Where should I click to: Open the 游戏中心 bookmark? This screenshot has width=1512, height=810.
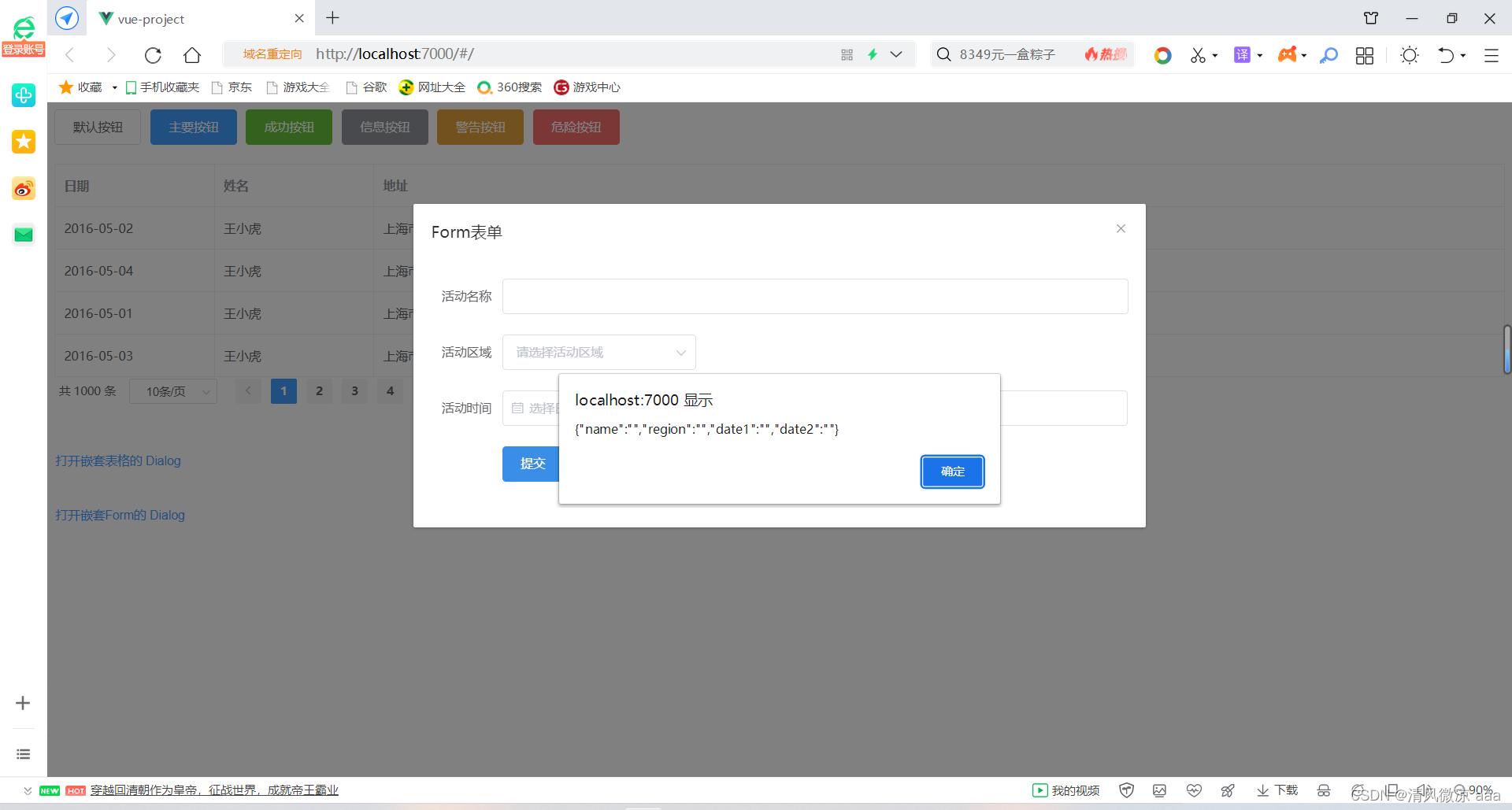587,87
